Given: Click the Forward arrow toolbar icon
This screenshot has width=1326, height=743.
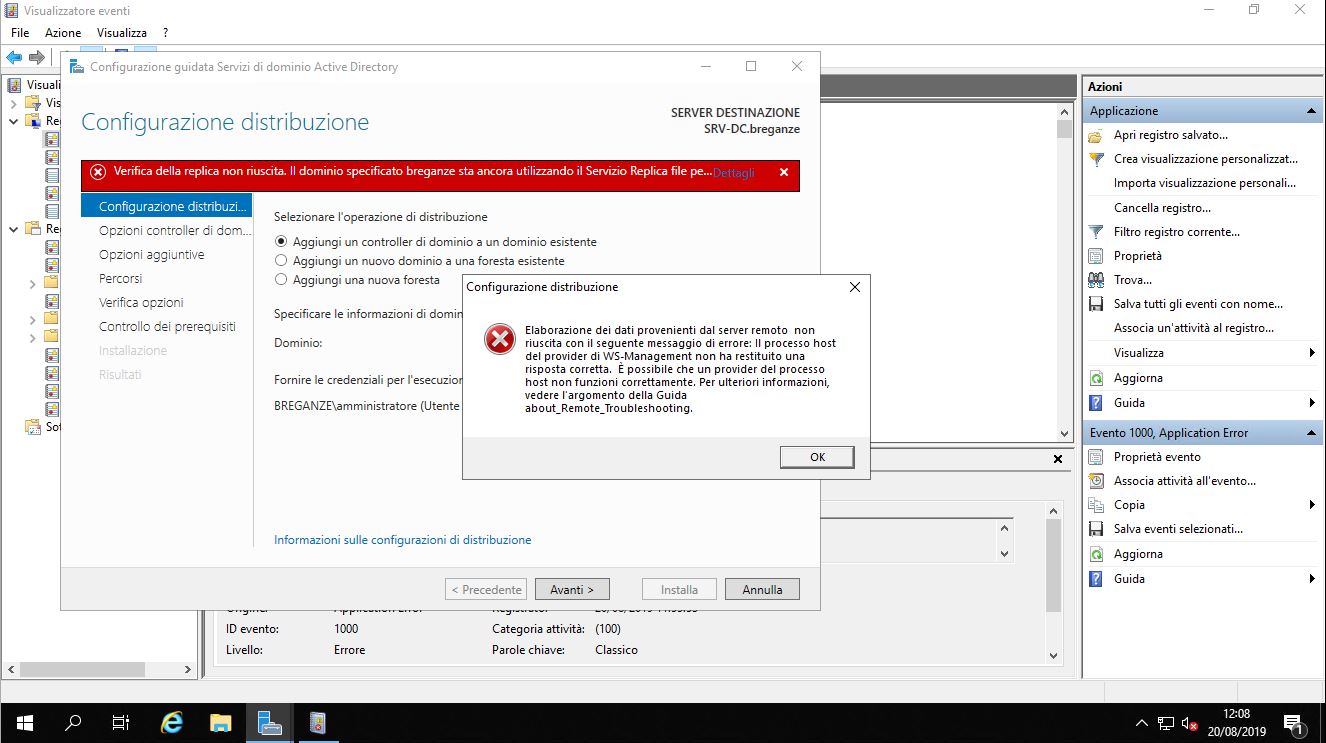Looking at the screenshot, I should (37, 58).
